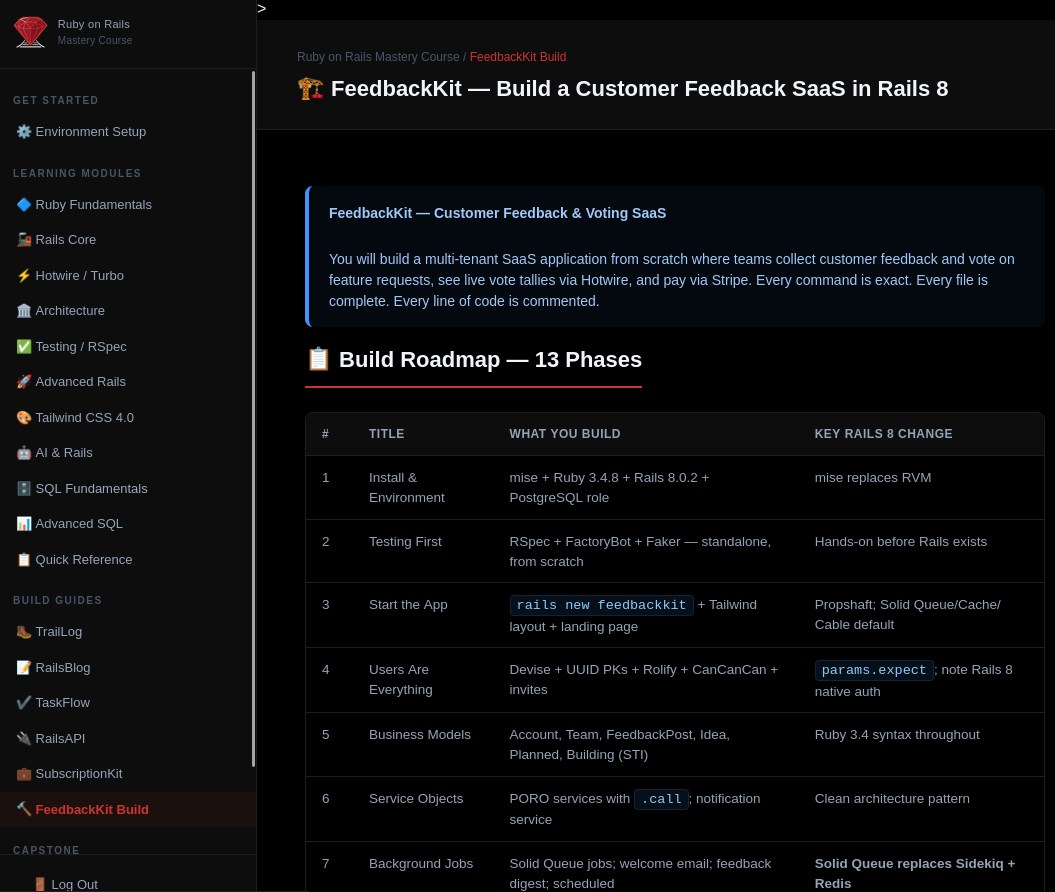Open the AI & Rails module
The height and width of the screenshot is (892, 1055).
[128, 453]
